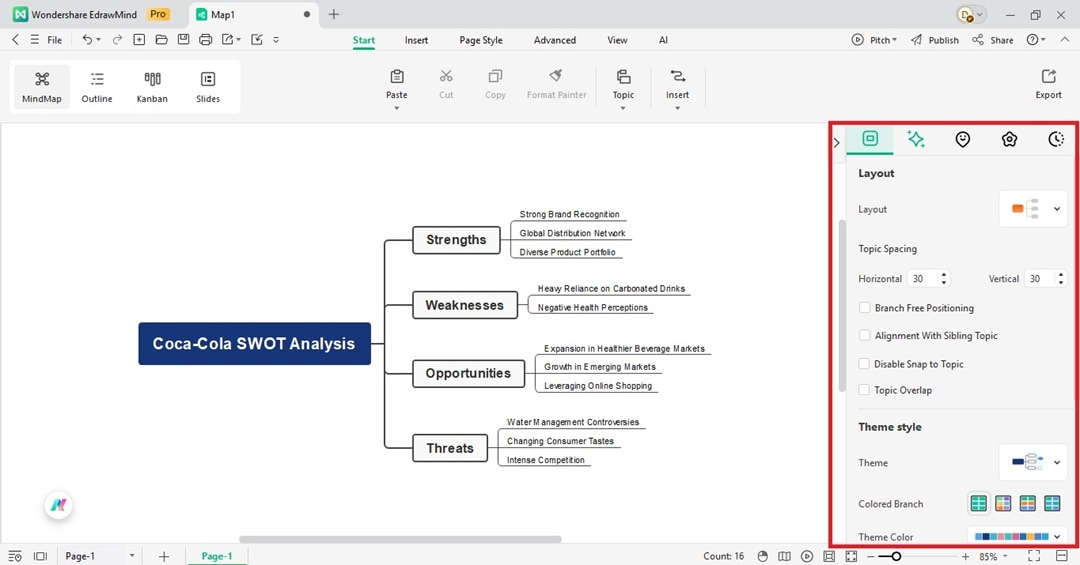Open the Advanced ribbon tab
1080x565 pixels.
(x=554, y=40)
